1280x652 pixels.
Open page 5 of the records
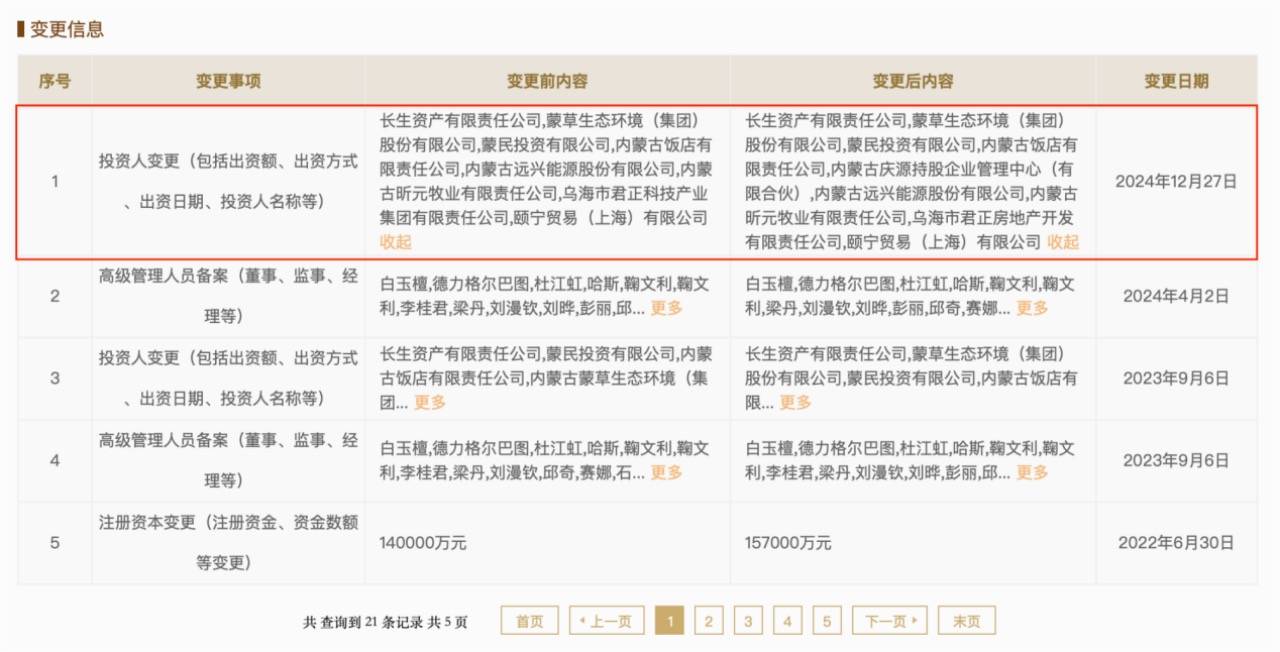(826, 621)
